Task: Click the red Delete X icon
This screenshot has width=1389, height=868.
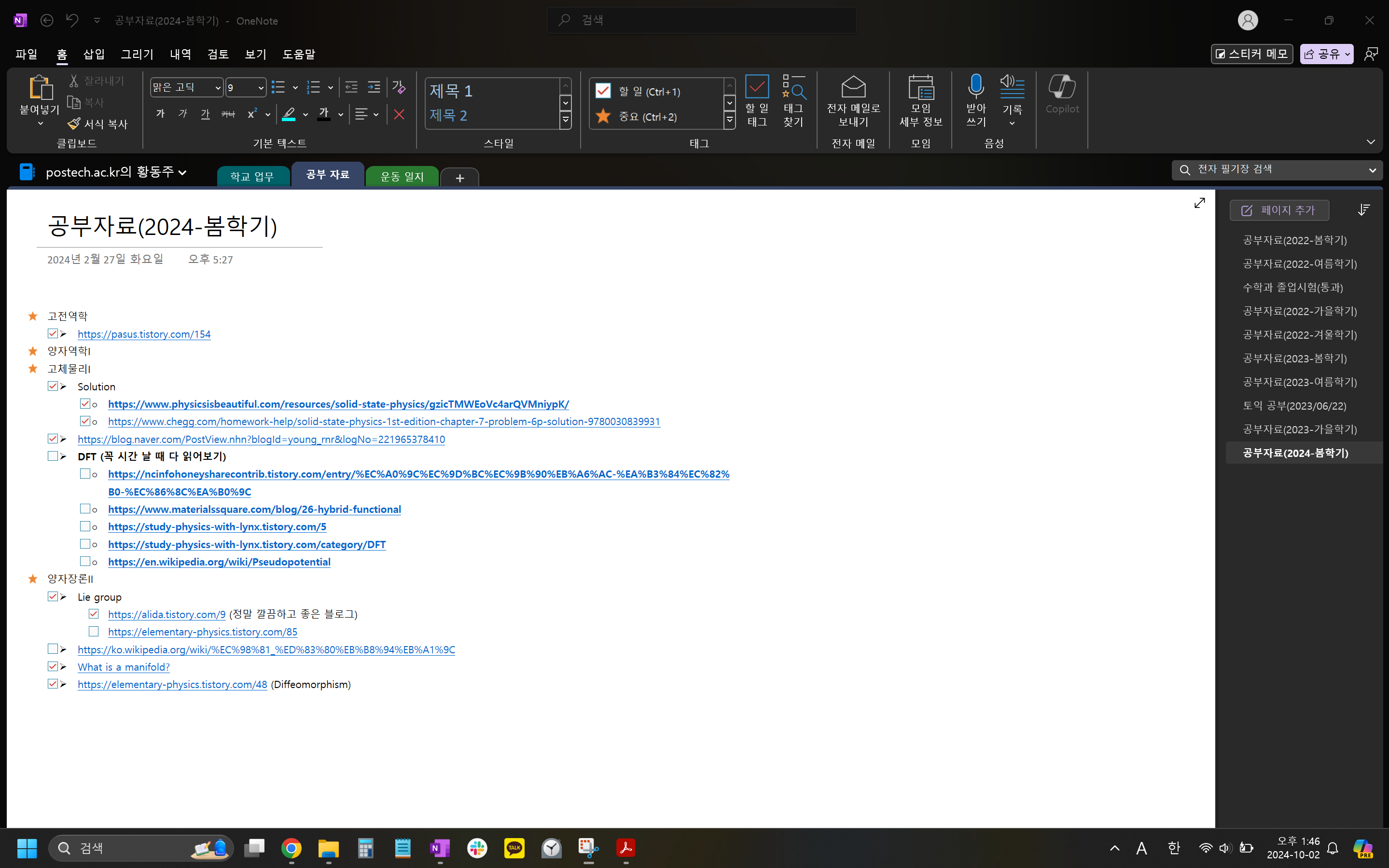Action: 399,114
